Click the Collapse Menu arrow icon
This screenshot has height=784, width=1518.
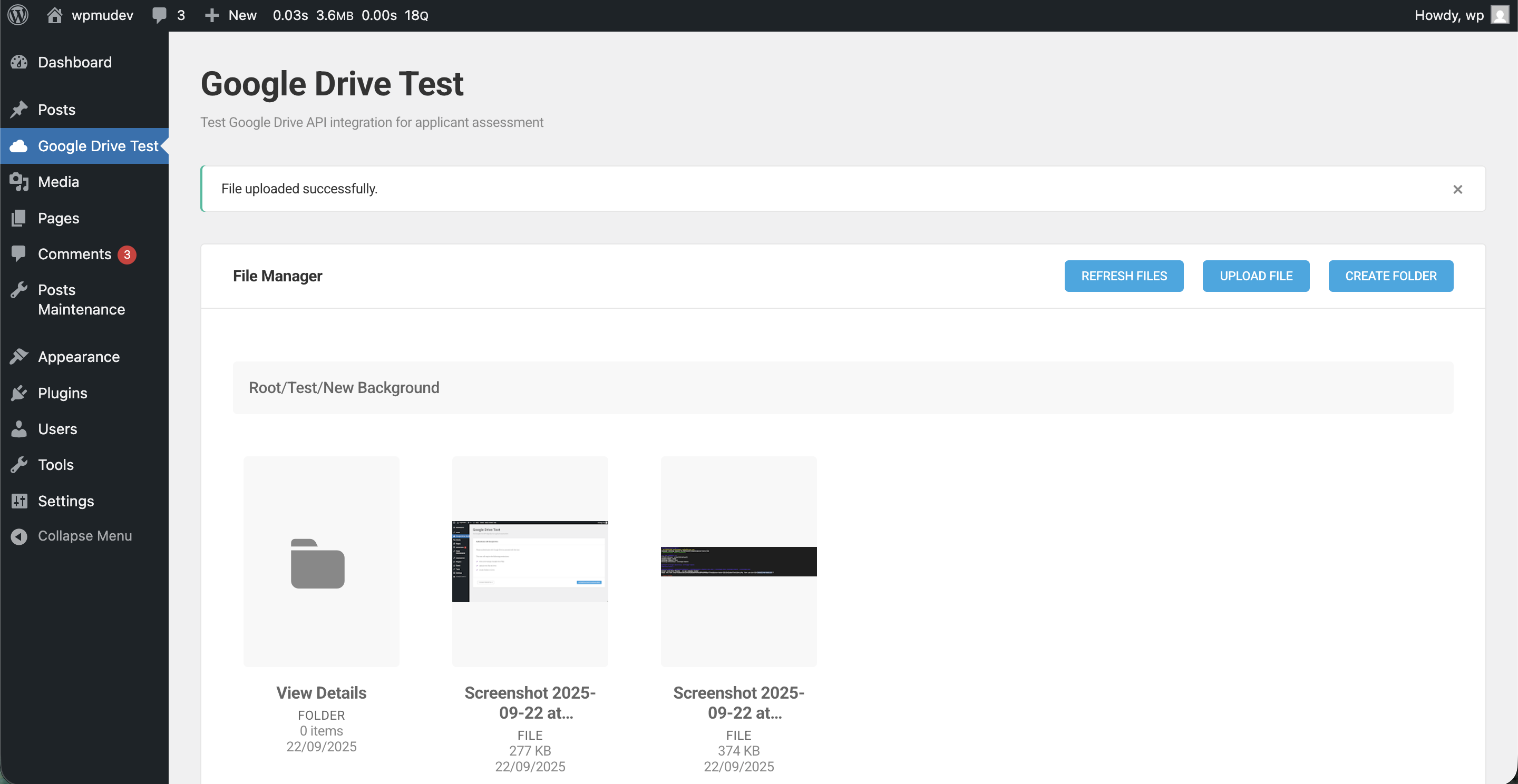point(19,536)
